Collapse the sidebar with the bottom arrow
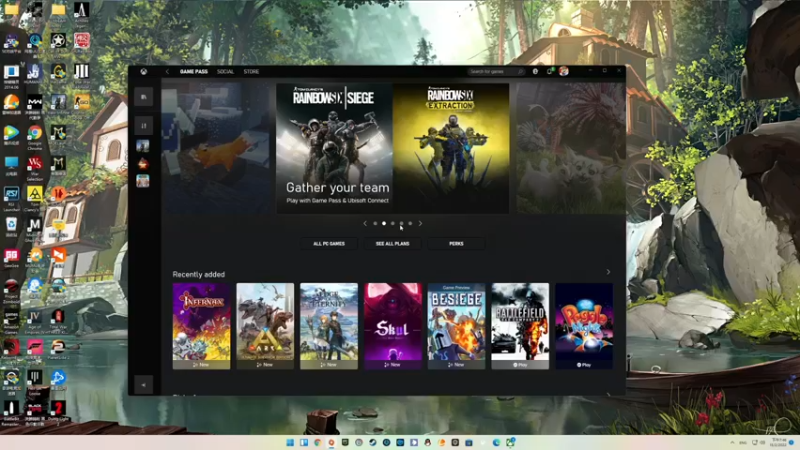This screenshot has width=800, height=450. point(143,385)
